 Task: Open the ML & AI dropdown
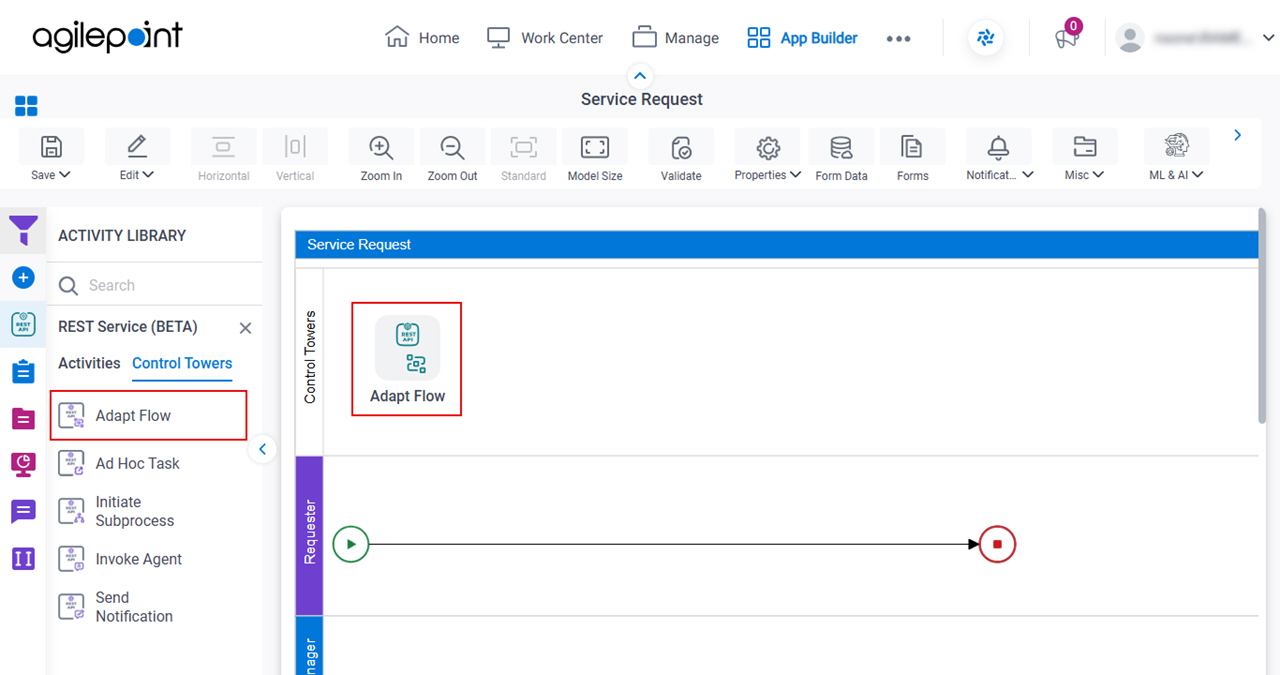(x=1176, y=157)
